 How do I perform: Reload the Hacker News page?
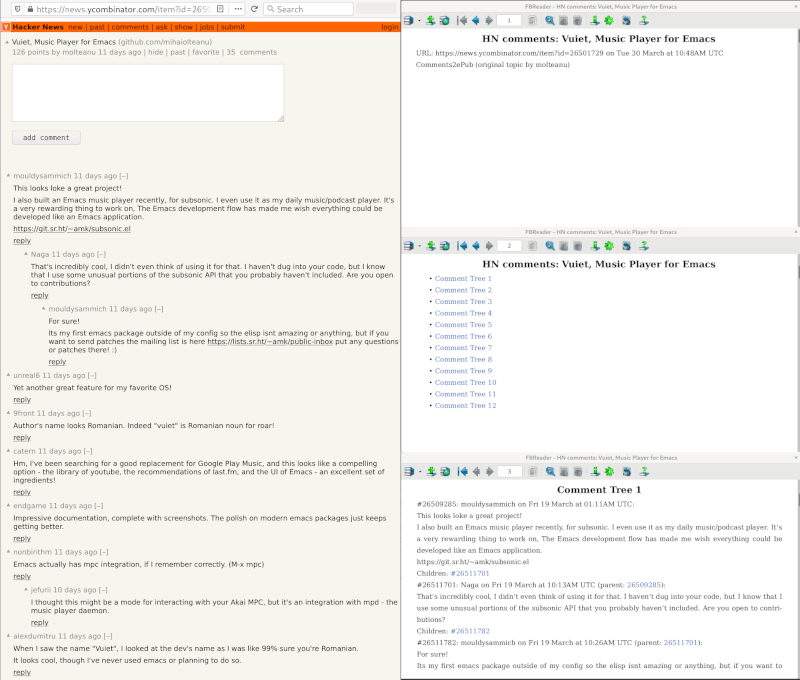pos(254,9)
